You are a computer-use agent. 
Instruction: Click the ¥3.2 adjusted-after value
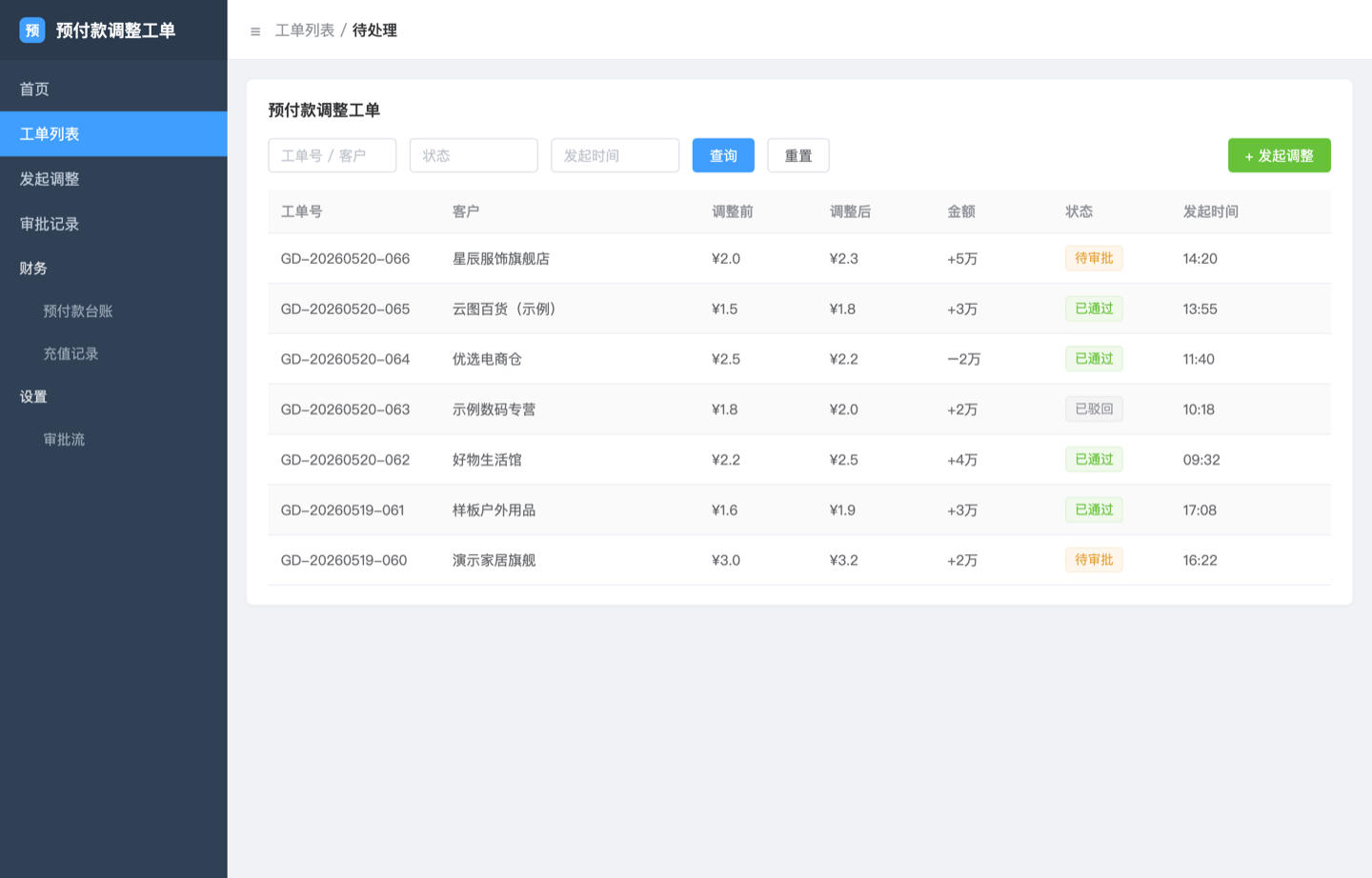coord(843,561)
